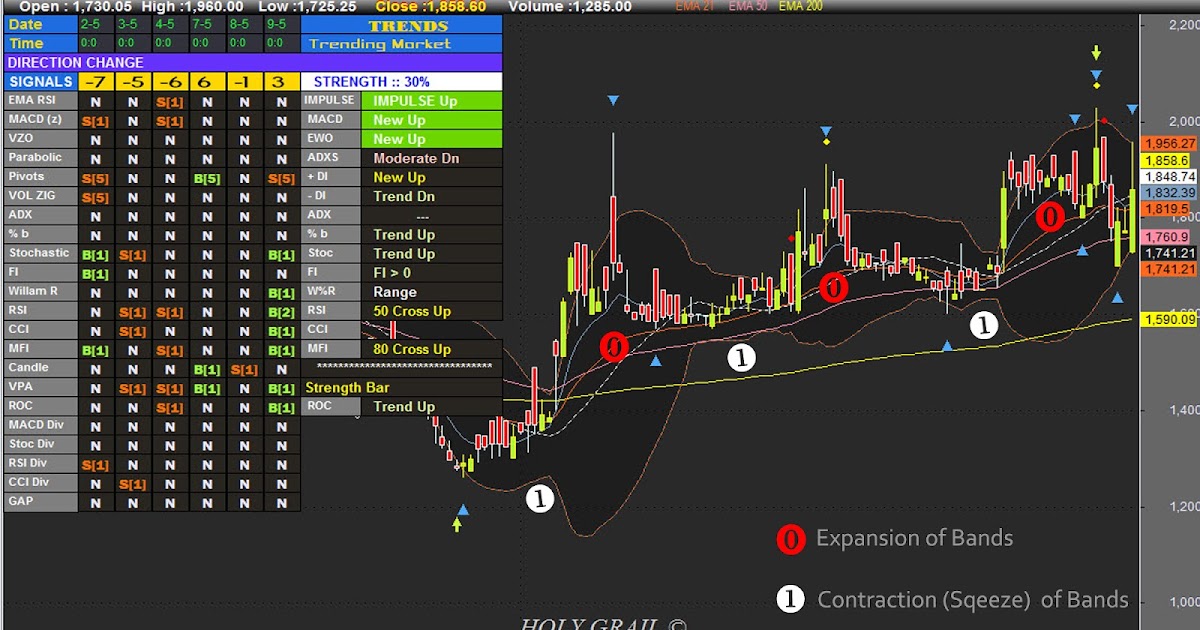Image resolution: width=1200 pixels, height=630 pixels.
Task: Click the -1 signal score cell
Action: pyautogui.click(x=244, y=82)
